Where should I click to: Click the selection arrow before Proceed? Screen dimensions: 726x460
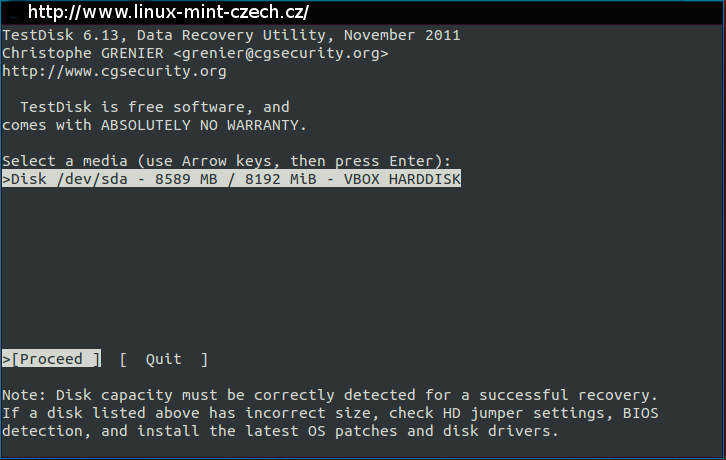(x=6, y=359)
